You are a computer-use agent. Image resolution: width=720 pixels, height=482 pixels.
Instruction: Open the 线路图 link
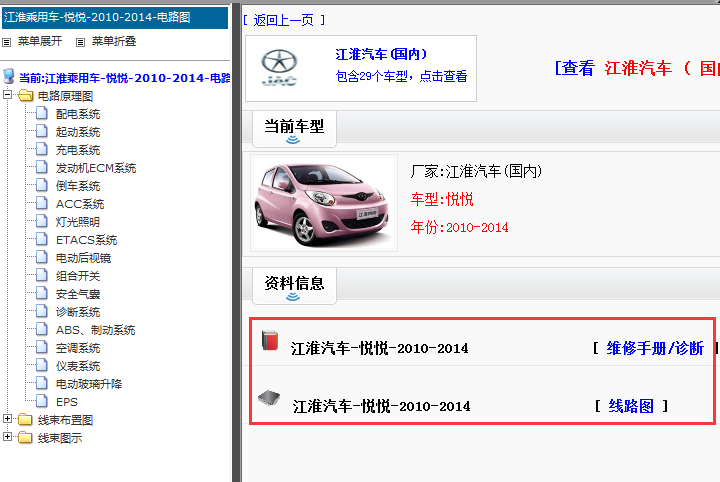click(x=631, y=406)
